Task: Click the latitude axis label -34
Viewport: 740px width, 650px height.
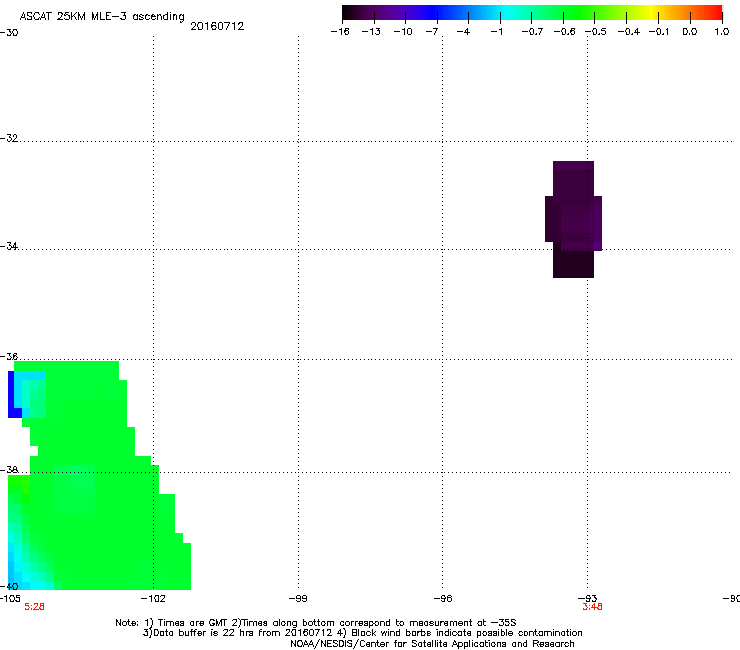Action: point(9,246)
